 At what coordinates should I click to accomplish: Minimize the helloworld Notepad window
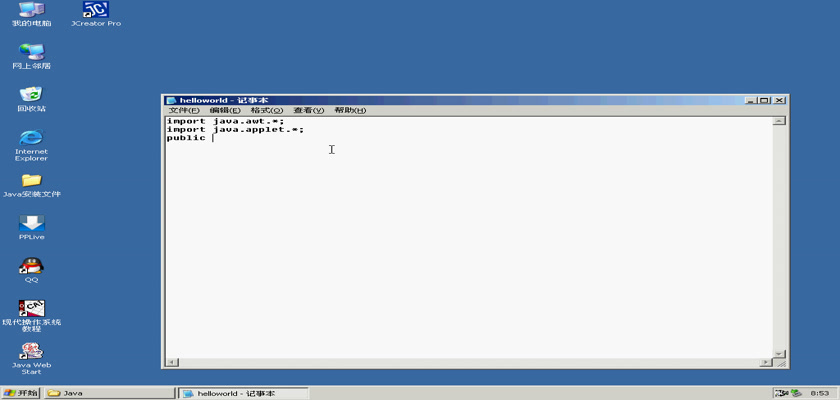[x=751, y=100]
